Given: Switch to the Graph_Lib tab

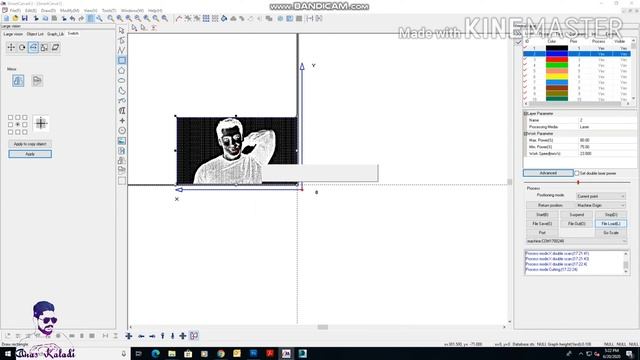Looking at the screenshot, I should [x=56, y=34].
